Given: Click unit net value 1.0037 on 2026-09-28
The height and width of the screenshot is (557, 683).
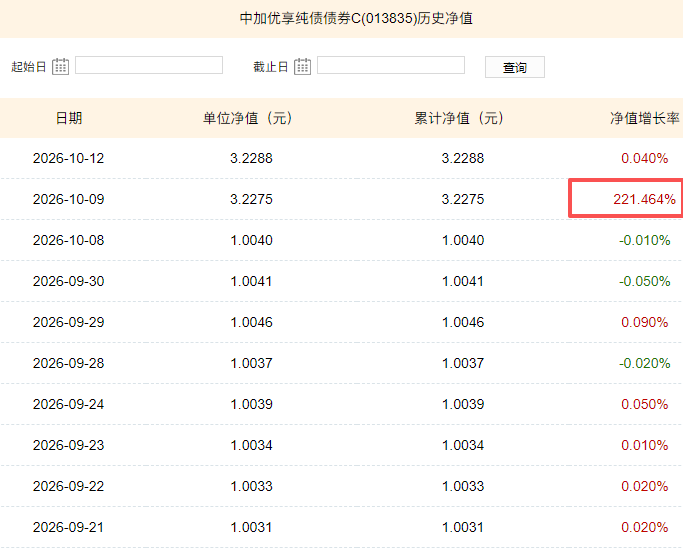Looking at the screenshot, I should click(x=251, y=363).
